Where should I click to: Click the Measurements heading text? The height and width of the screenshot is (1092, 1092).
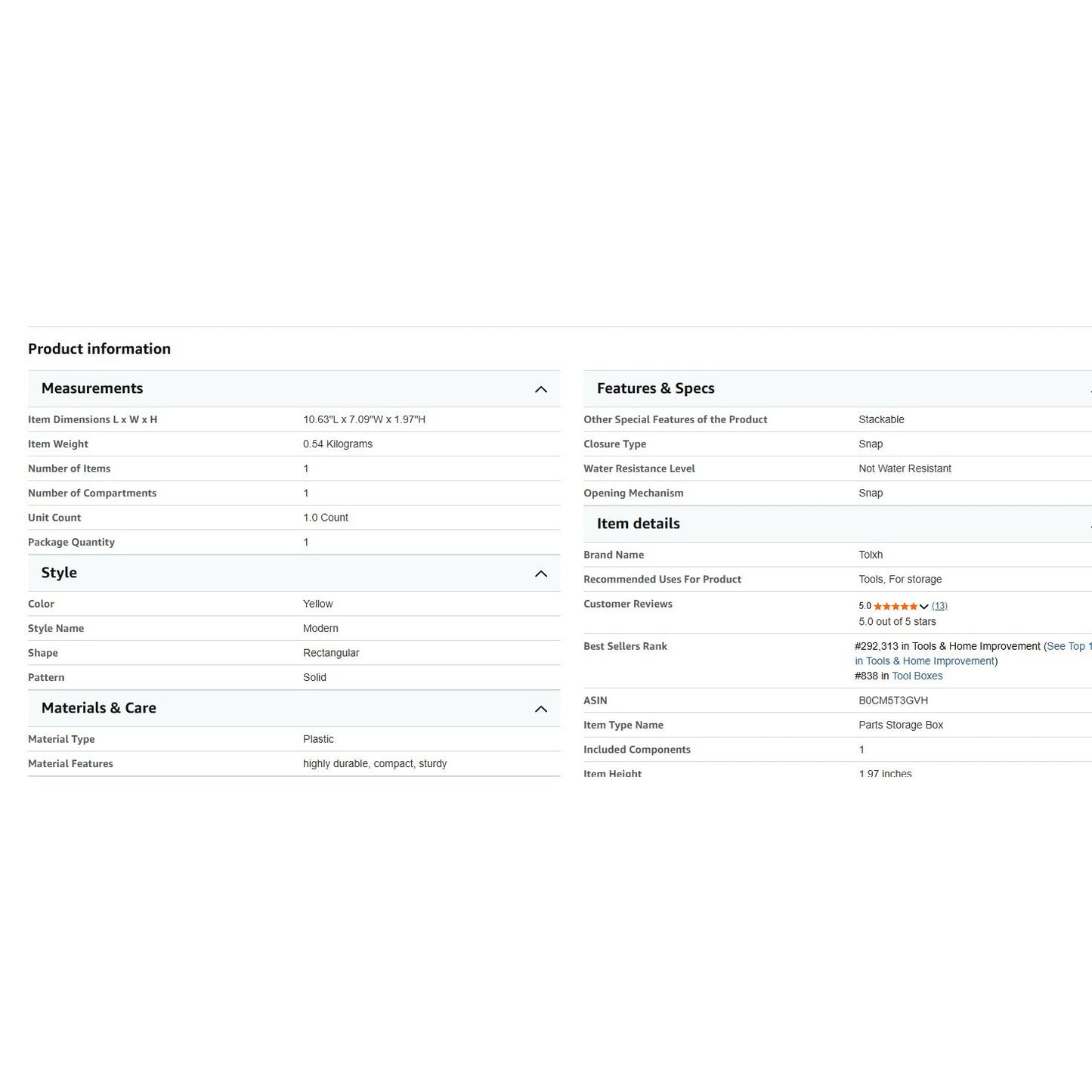click(91, 388)
